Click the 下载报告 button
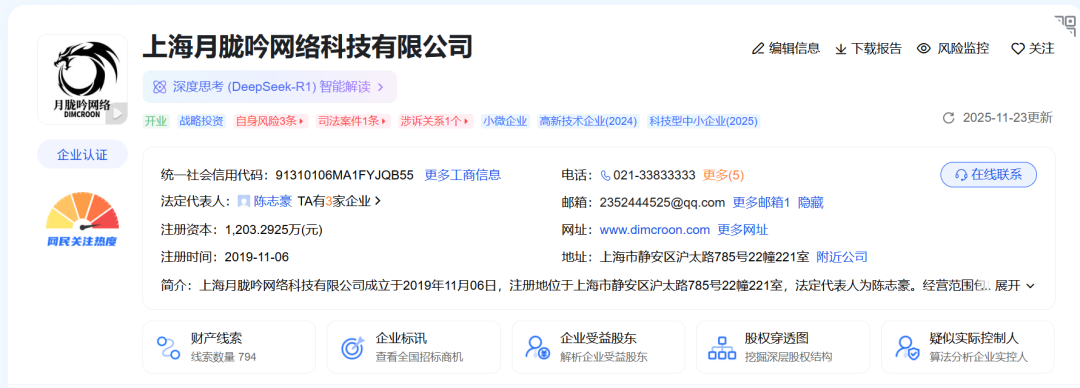The height and width of the screenshot is (388, 1080). tap(869, 49)
